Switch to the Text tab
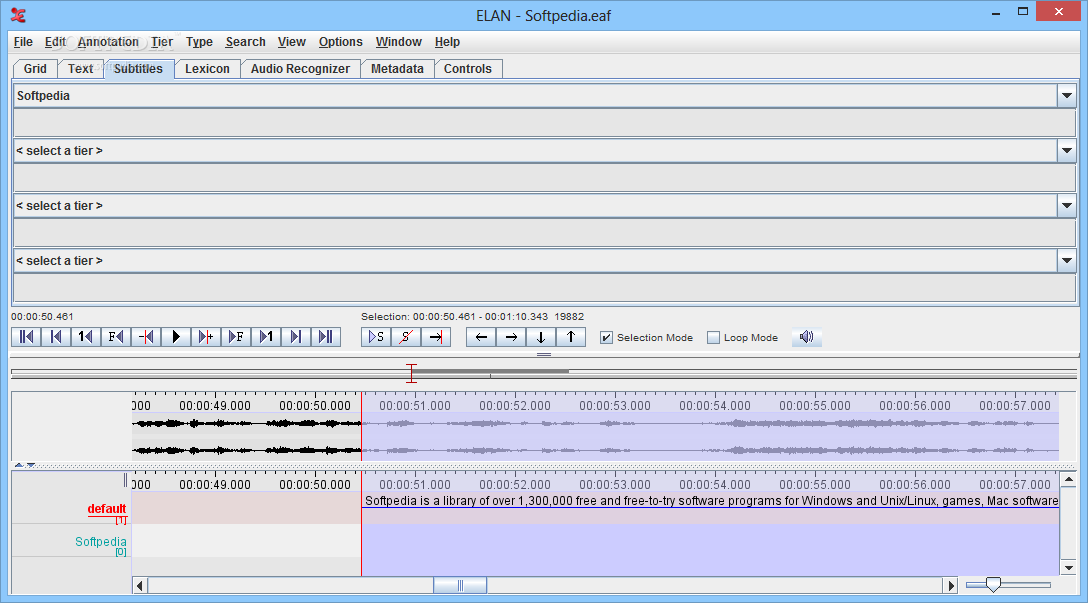Viewport: 1088px width, 603px height. point(80,69)
